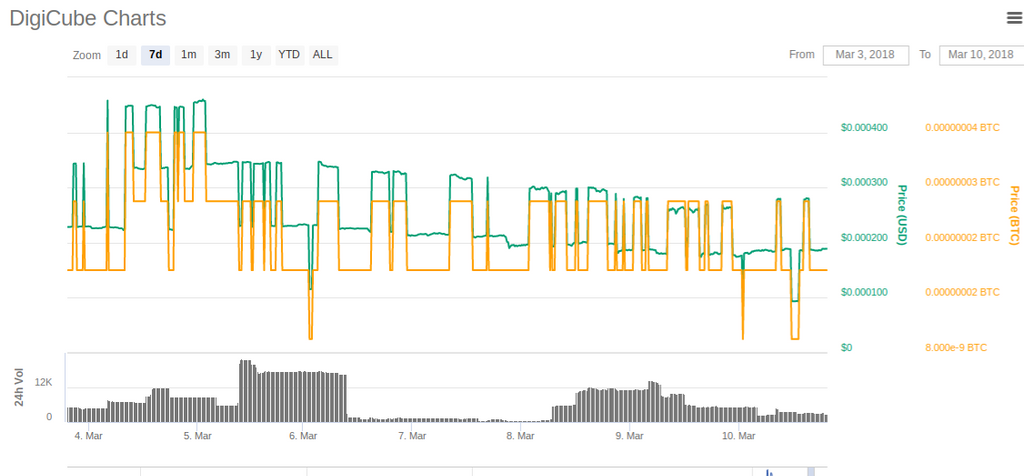The height and width of the screenshot is (476, 1024).
Task: Edit the From date field Mar 3, 2018
Action: [866, 55]
